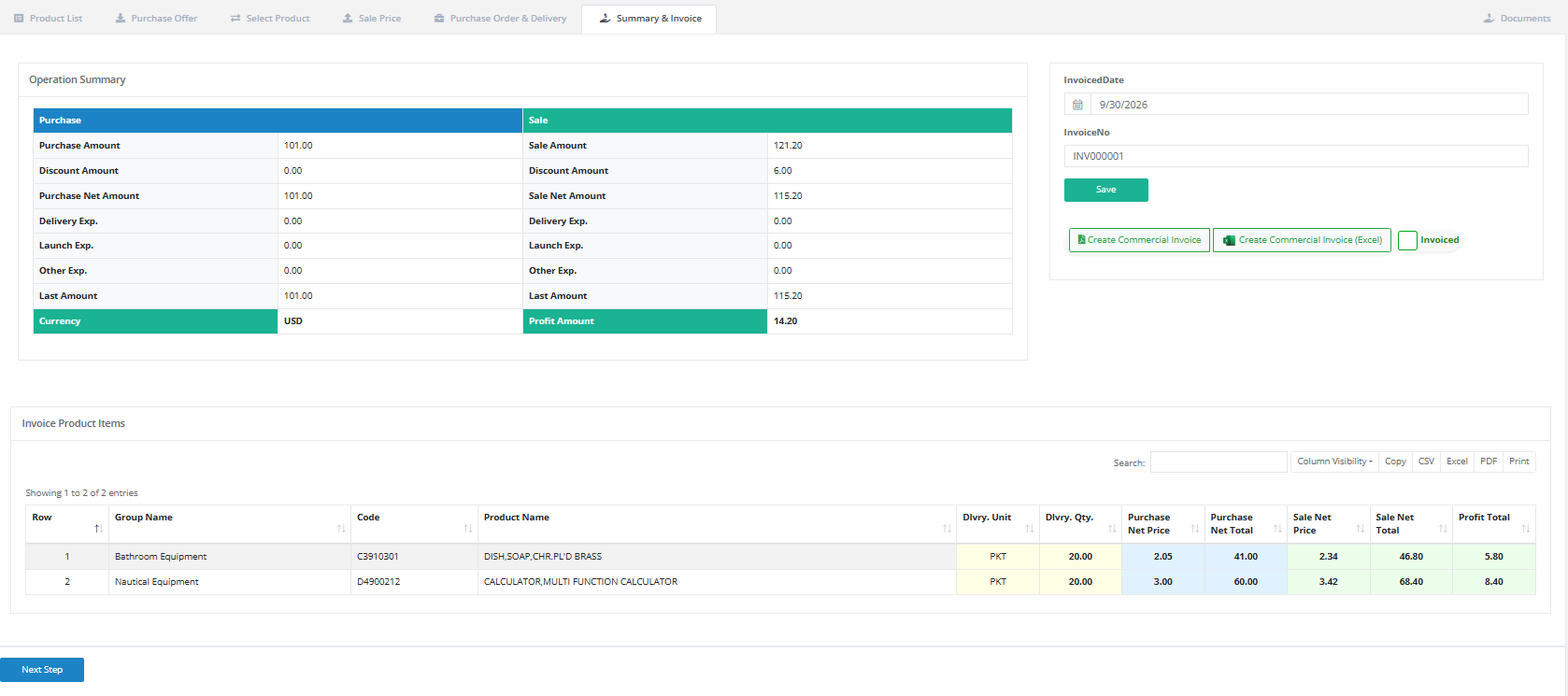Switch to the Product List tab

coord(49,19)
